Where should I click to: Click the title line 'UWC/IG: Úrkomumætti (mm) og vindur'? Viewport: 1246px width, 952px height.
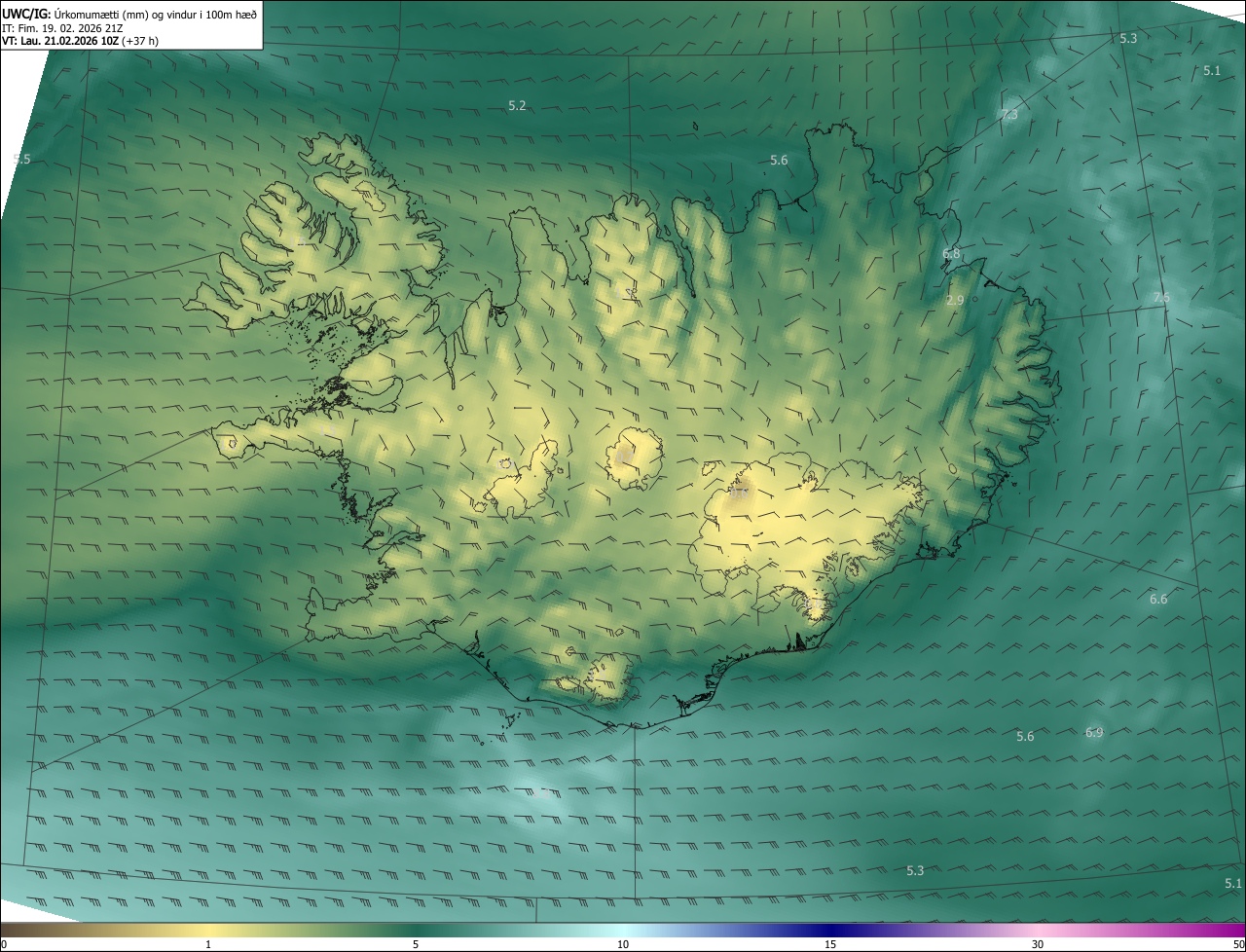[129, 13]
